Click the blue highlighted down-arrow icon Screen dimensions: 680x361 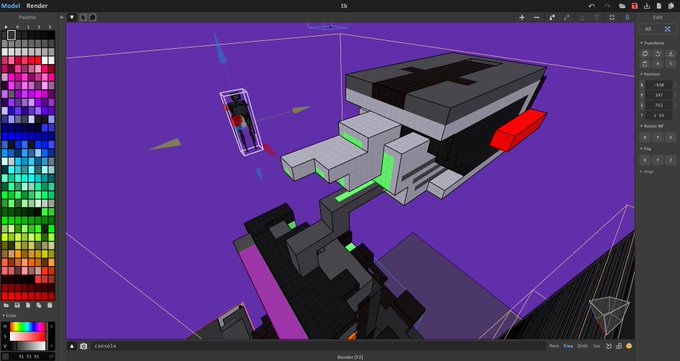[627, 17]
